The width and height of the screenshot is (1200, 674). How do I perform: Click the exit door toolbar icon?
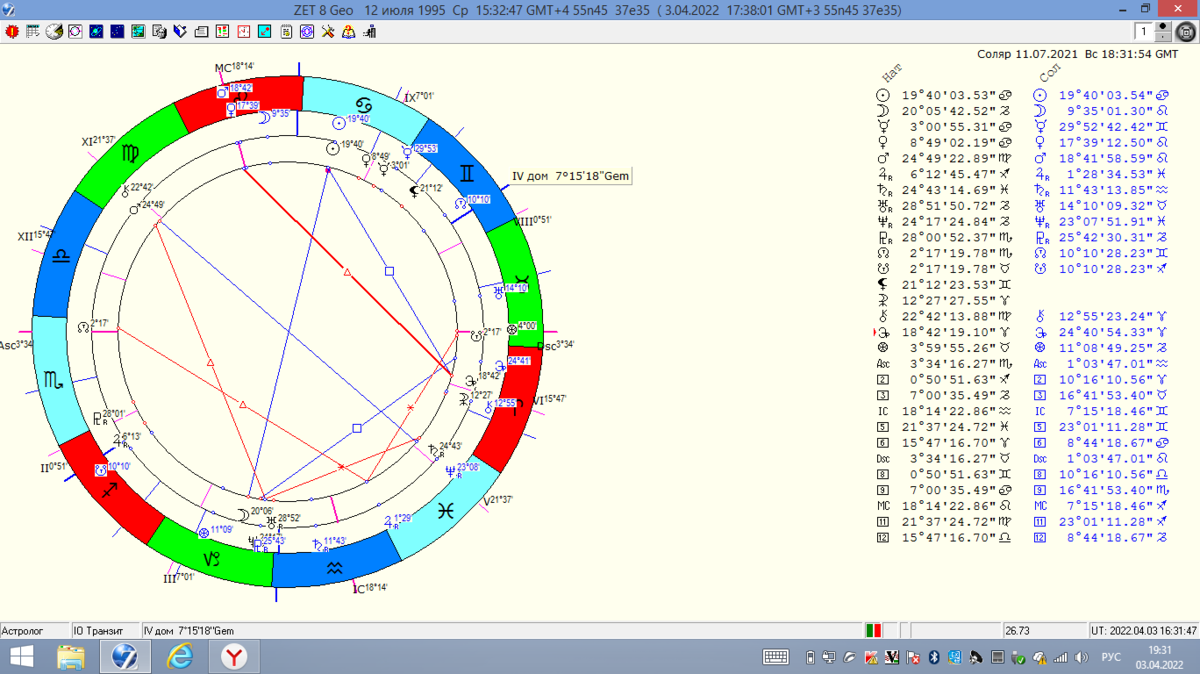(x=370, y=32)
